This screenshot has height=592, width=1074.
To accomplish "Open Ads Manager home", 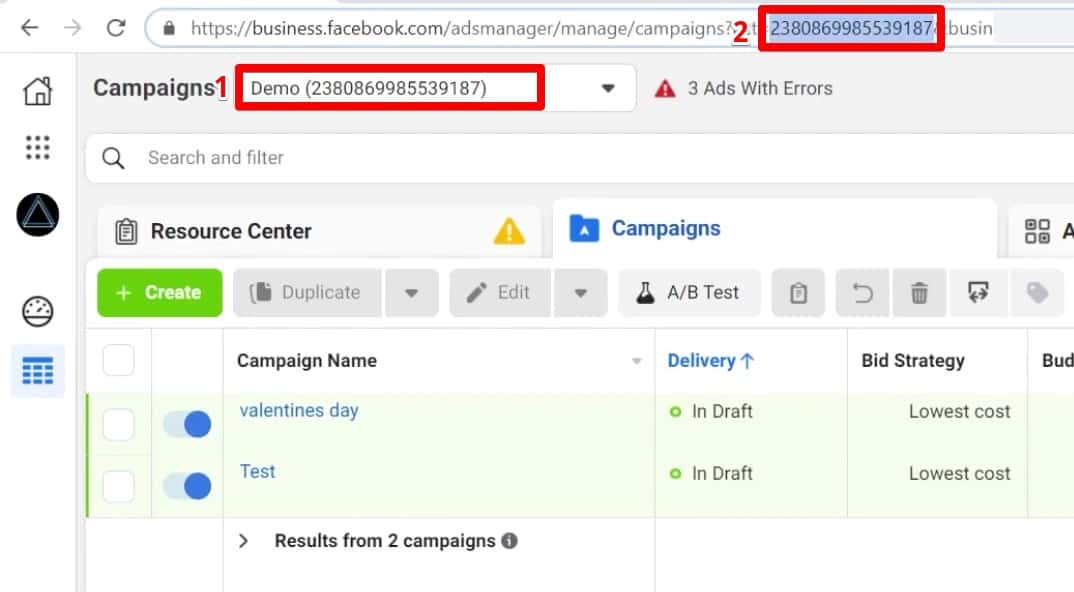I will pyautogui.click(x=37, y=90).
